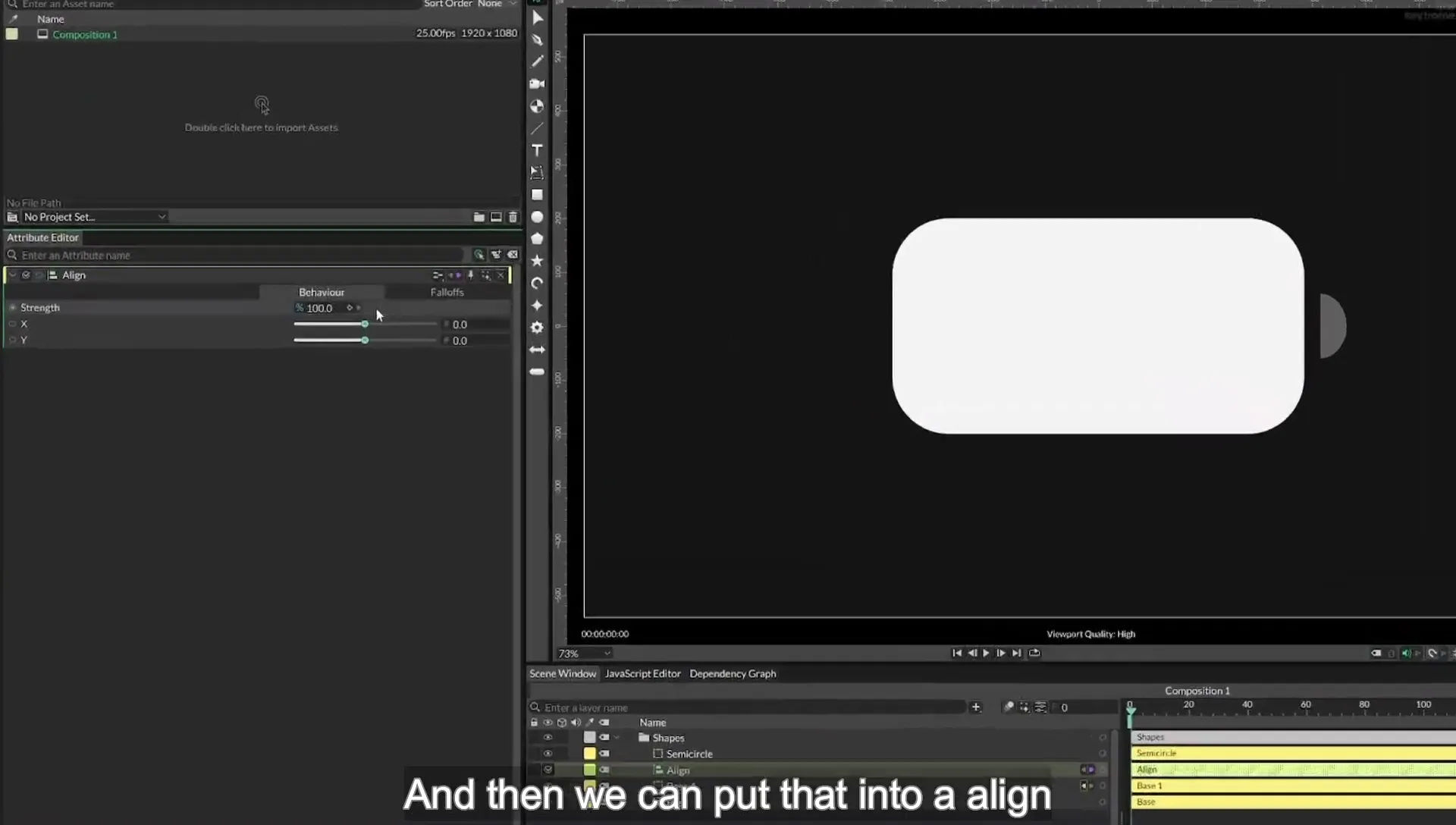
Task: Play the composition
Action: 986,653
